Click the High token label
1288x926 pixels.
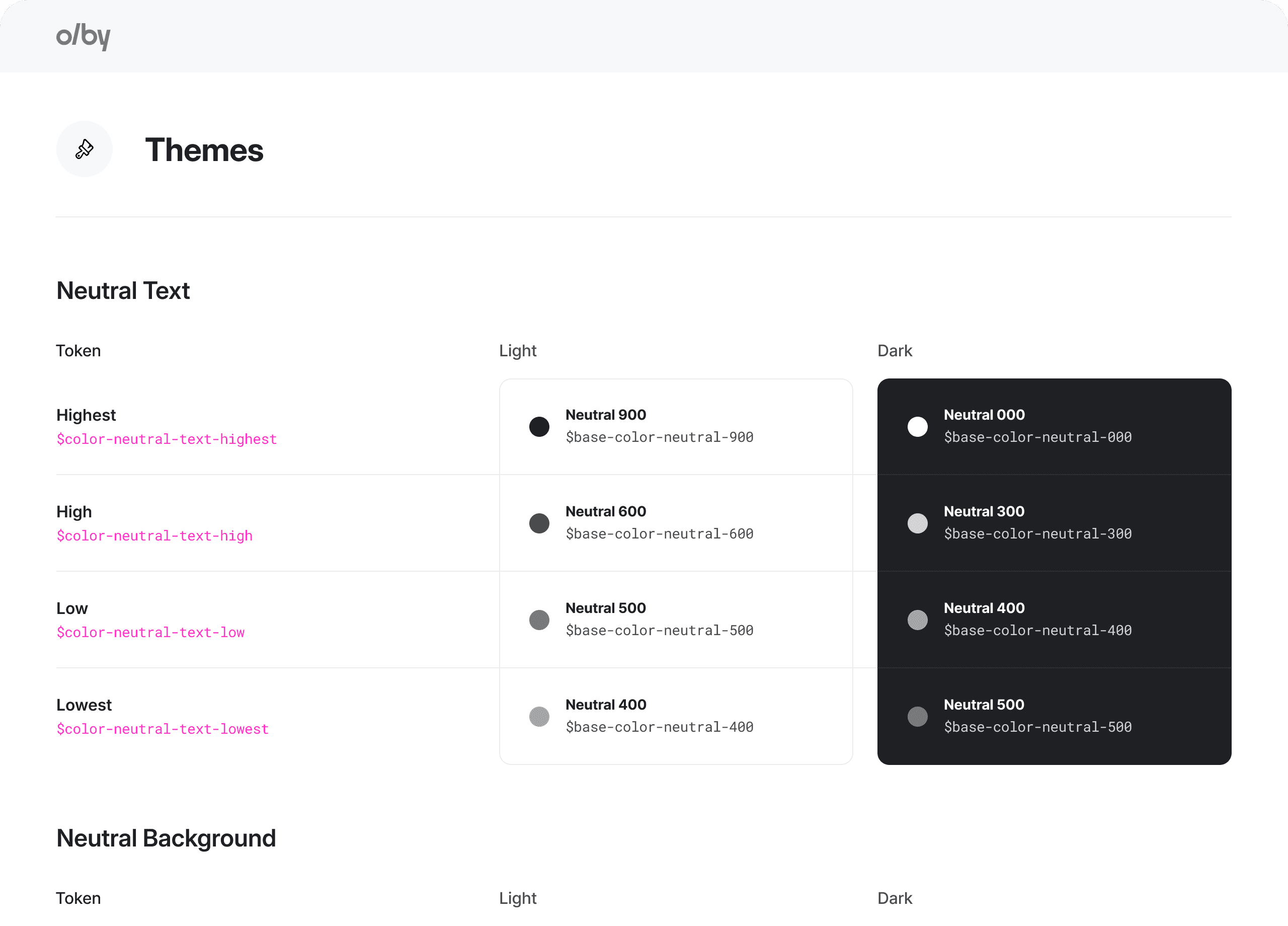[74, 512]
